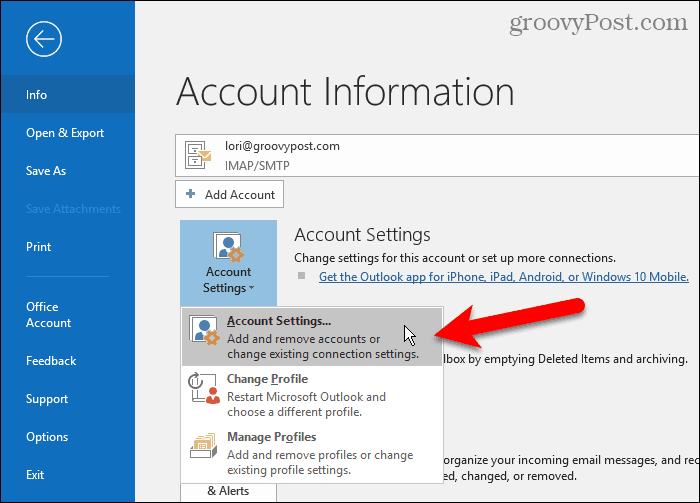
Task: Click 'Restart Microsoft Outlook and' description text
Action: point(306,397)
